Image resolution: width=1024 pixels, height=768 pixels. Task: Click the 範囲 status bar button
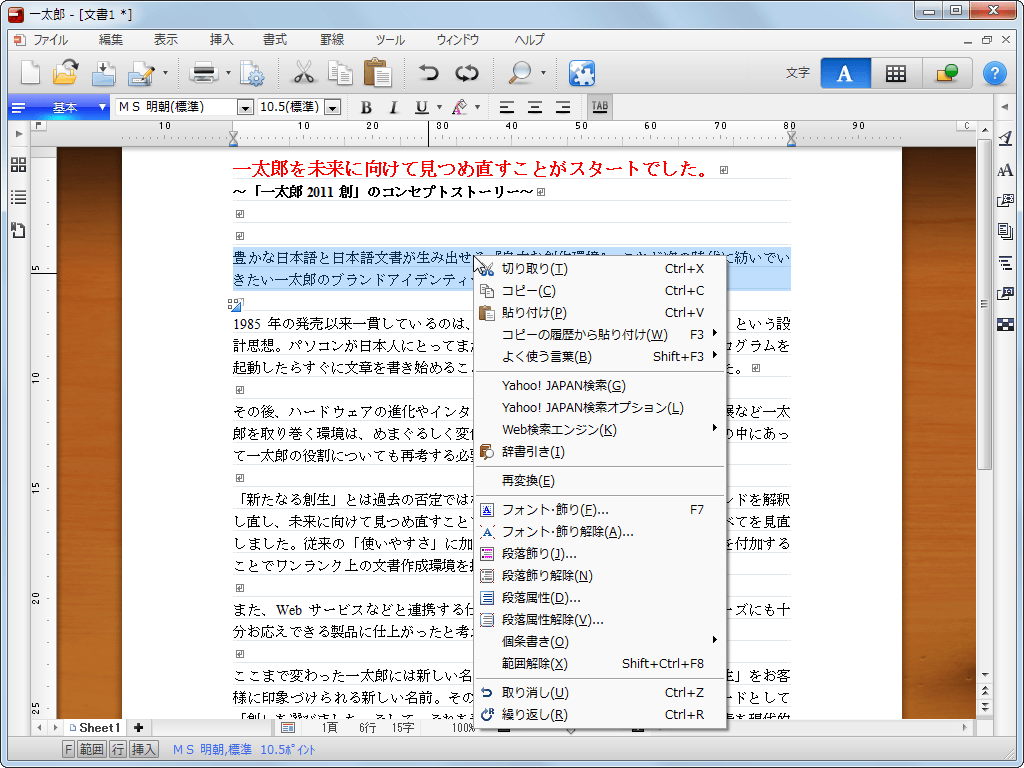[x=92, y=749]
